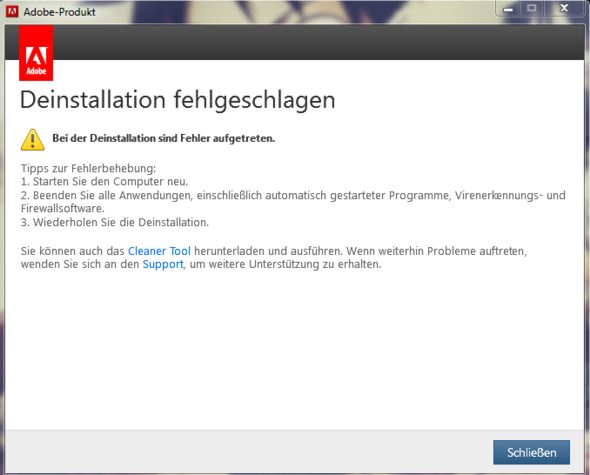This screenshot has width=590, height=475.
Task: Click tip two about Firewallsoftware
Action: (293, 202)
